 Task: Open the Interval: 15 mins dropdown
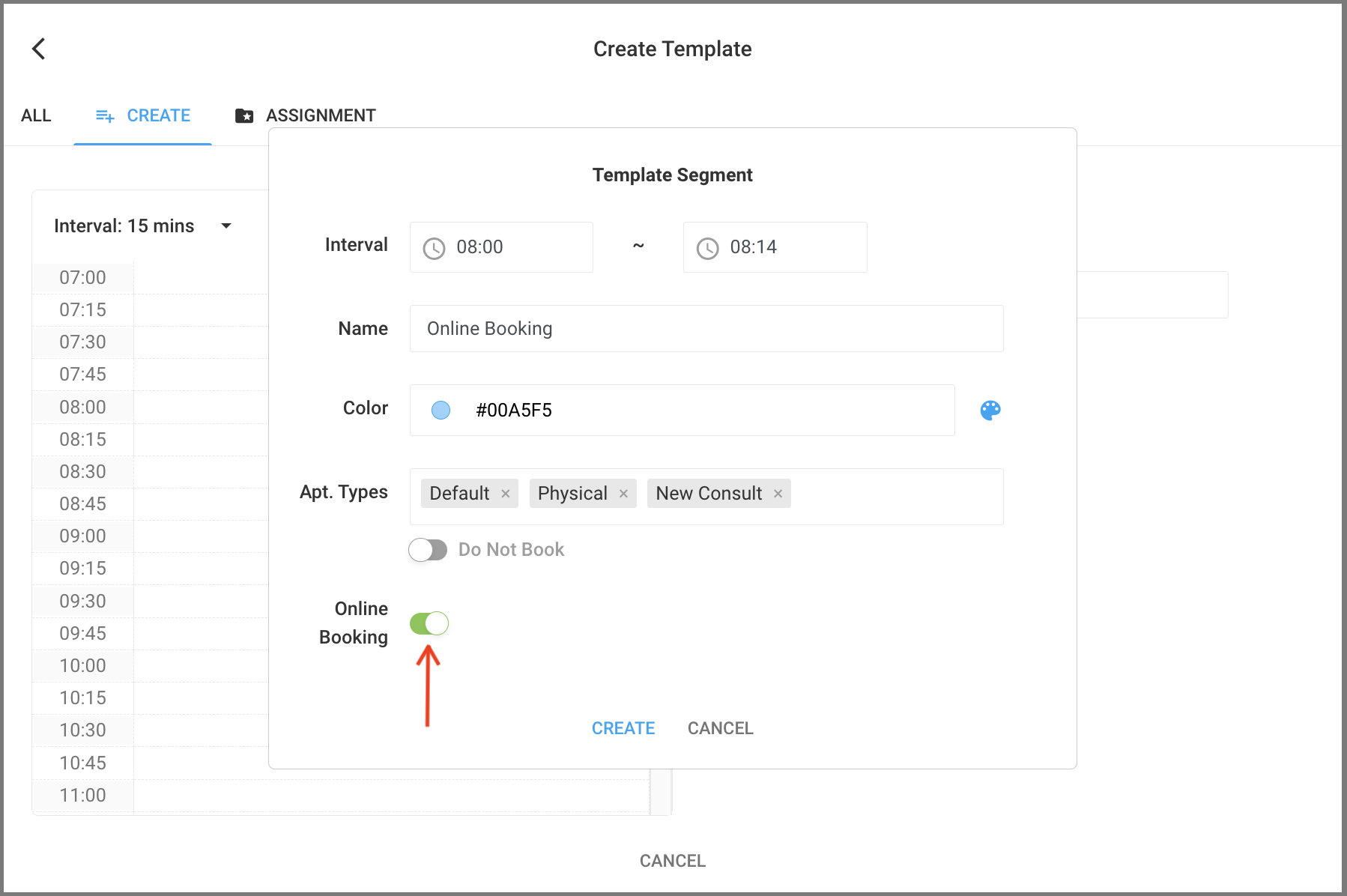pyautogui.click(x=143, y=225)
